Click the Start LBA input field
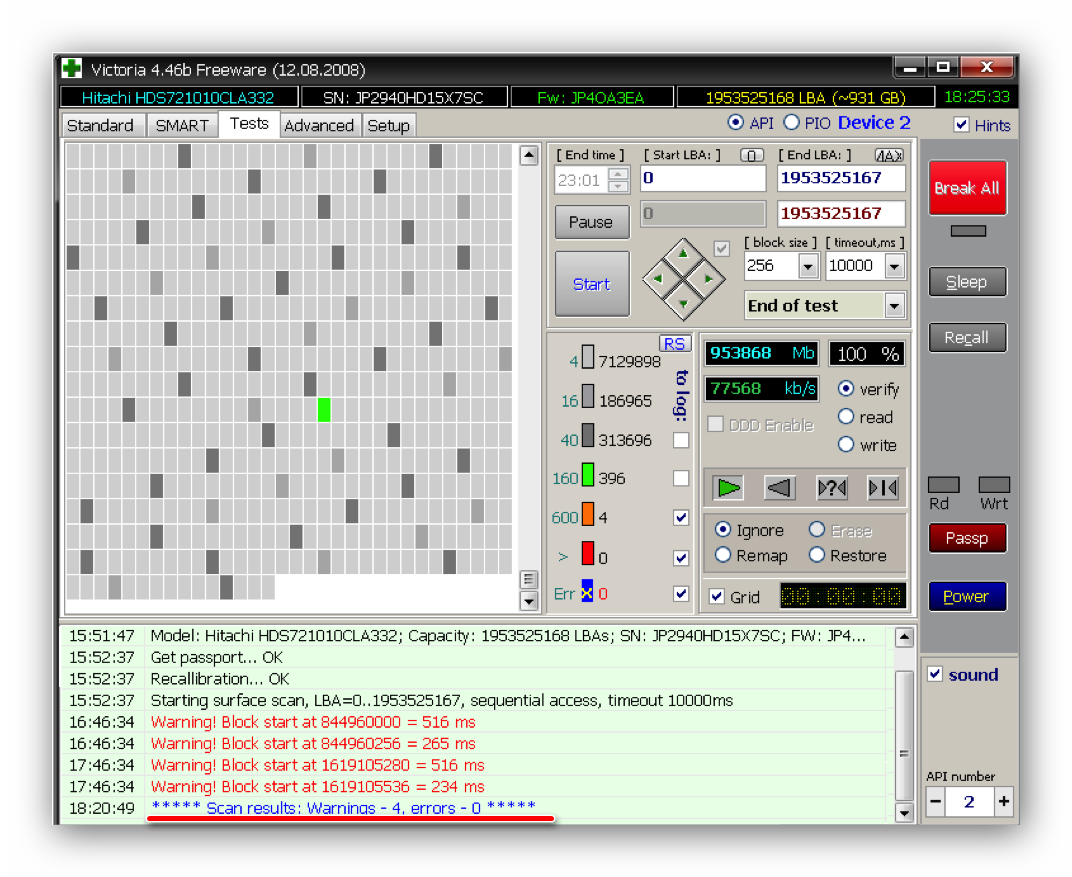Viewport: 1072px width, 877px height. point(703,178)
